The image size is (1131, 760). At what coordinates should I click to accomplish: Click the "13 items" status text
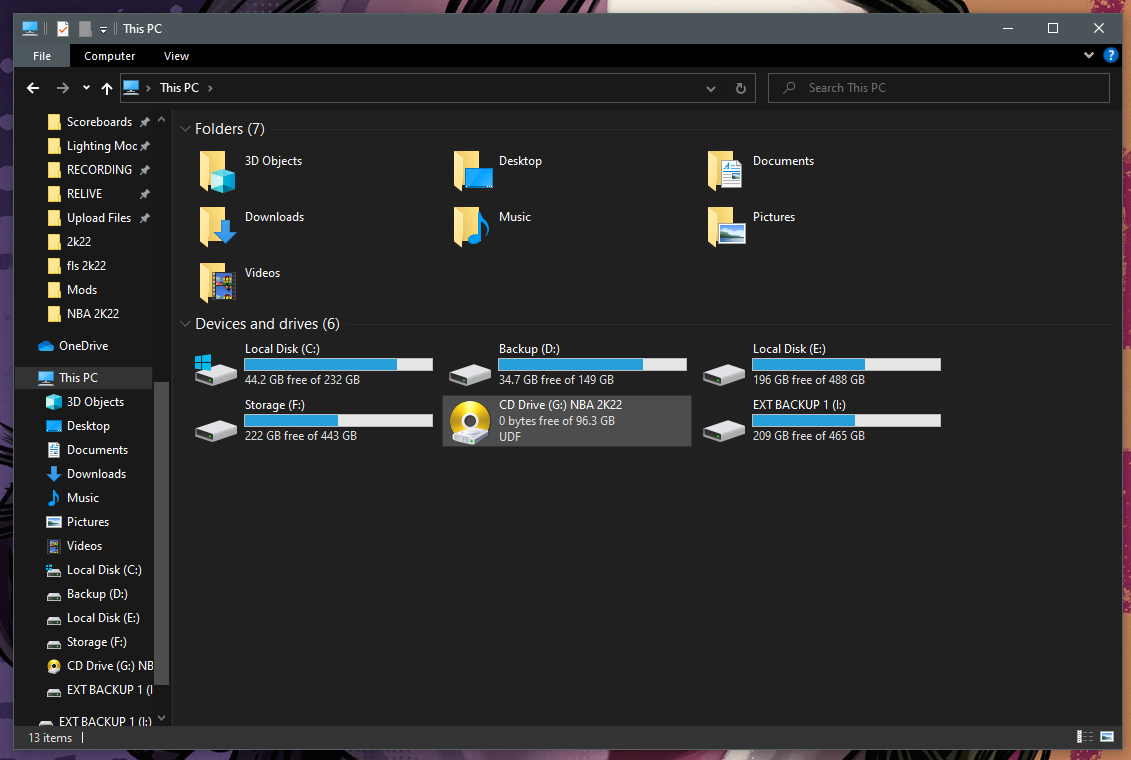point(50,738)
